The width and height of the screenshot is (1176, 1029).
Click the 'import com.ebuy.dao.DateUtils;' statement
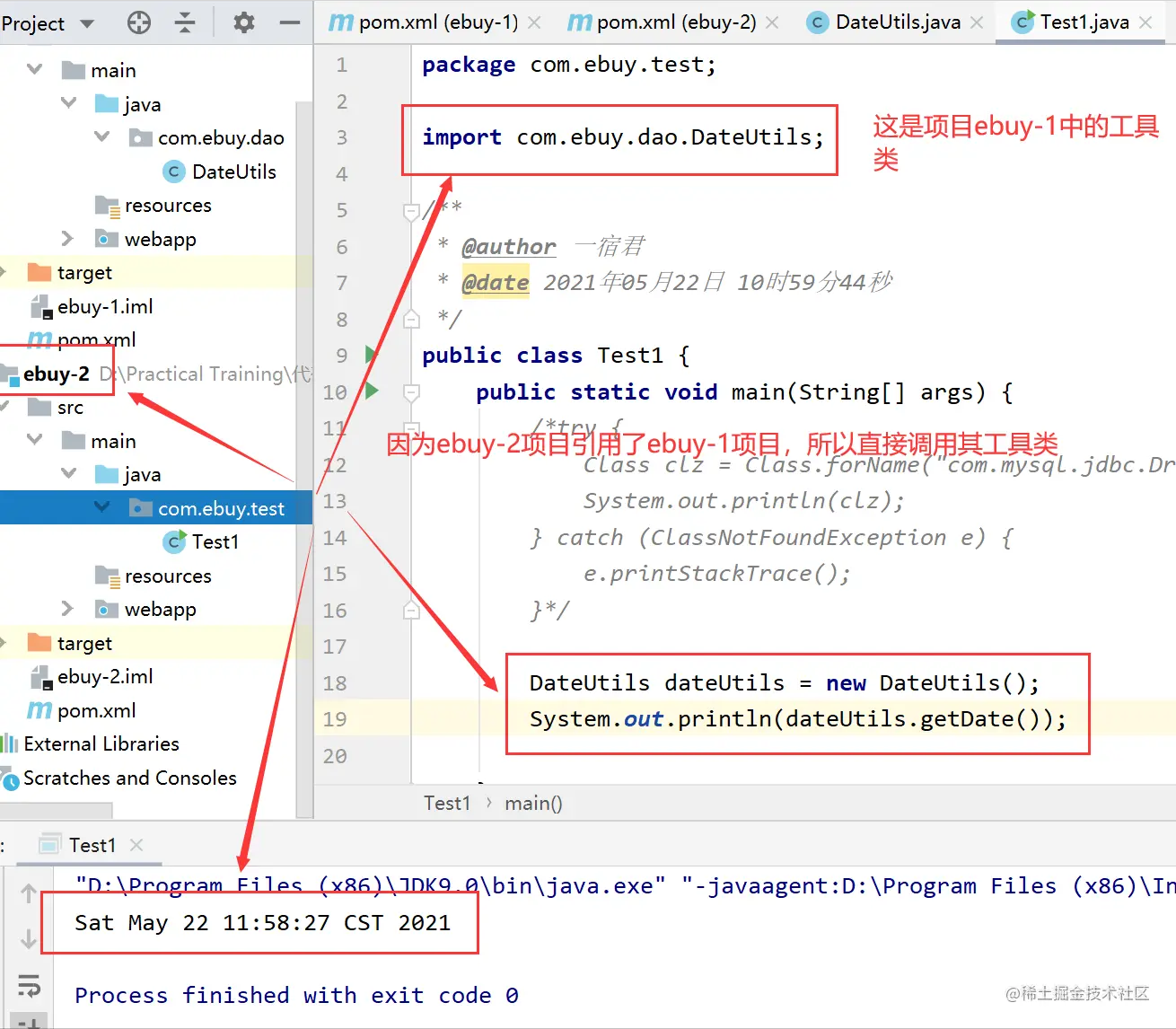tap(623, 137)
